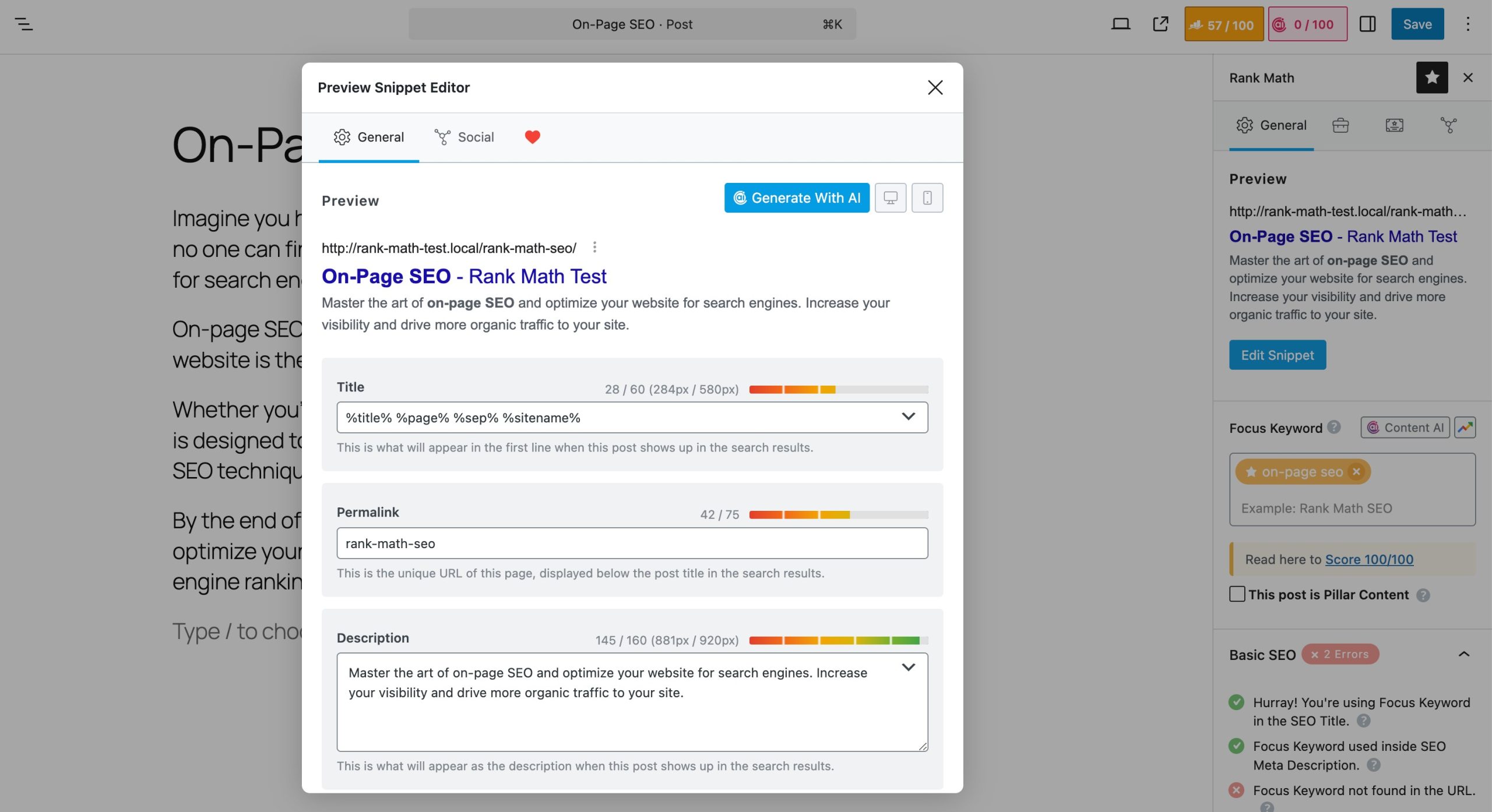Screen dimensions: 1492x812
Task: Click the star pin icon in Rank Math panel
Action: click(1432, 77)
